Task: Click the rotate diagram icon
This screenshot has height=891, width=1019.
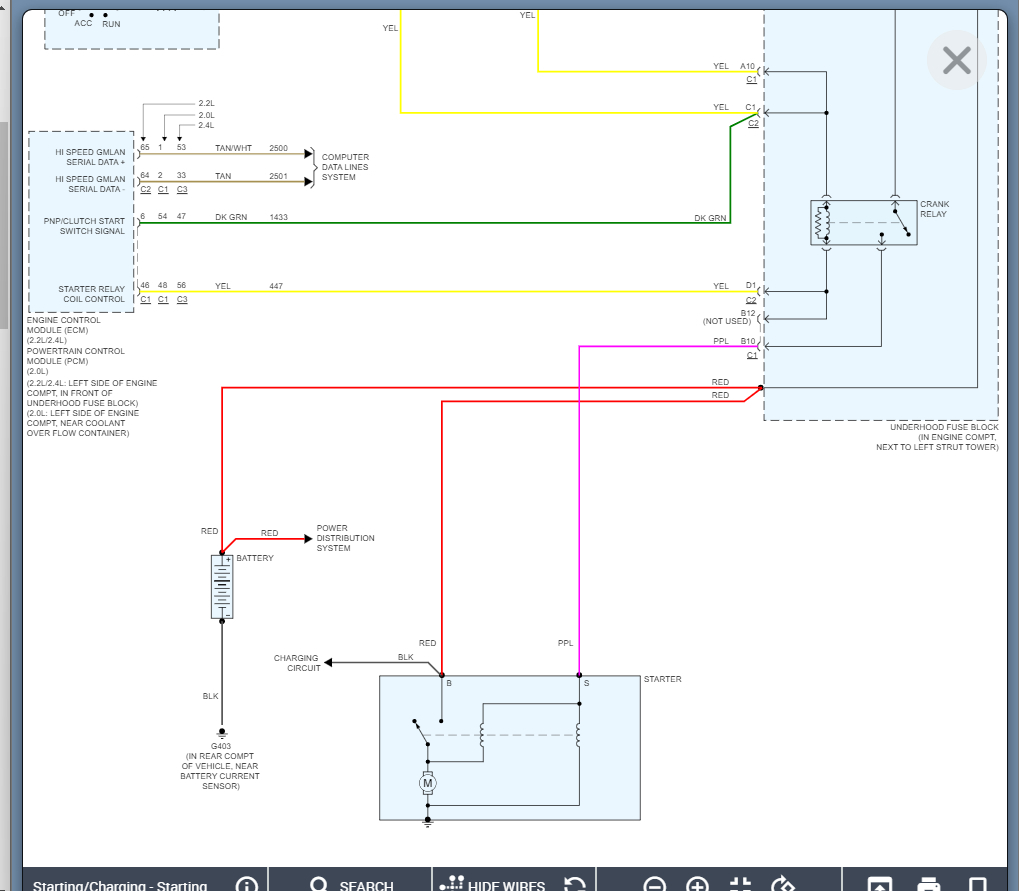Action: tap(785, 884)
